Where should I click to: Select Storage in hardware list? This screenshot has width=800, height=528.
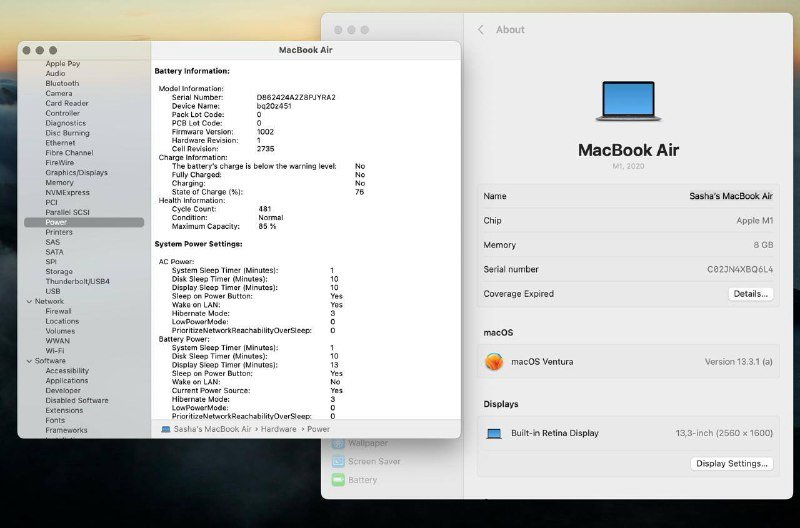click(x=59, y=272)
